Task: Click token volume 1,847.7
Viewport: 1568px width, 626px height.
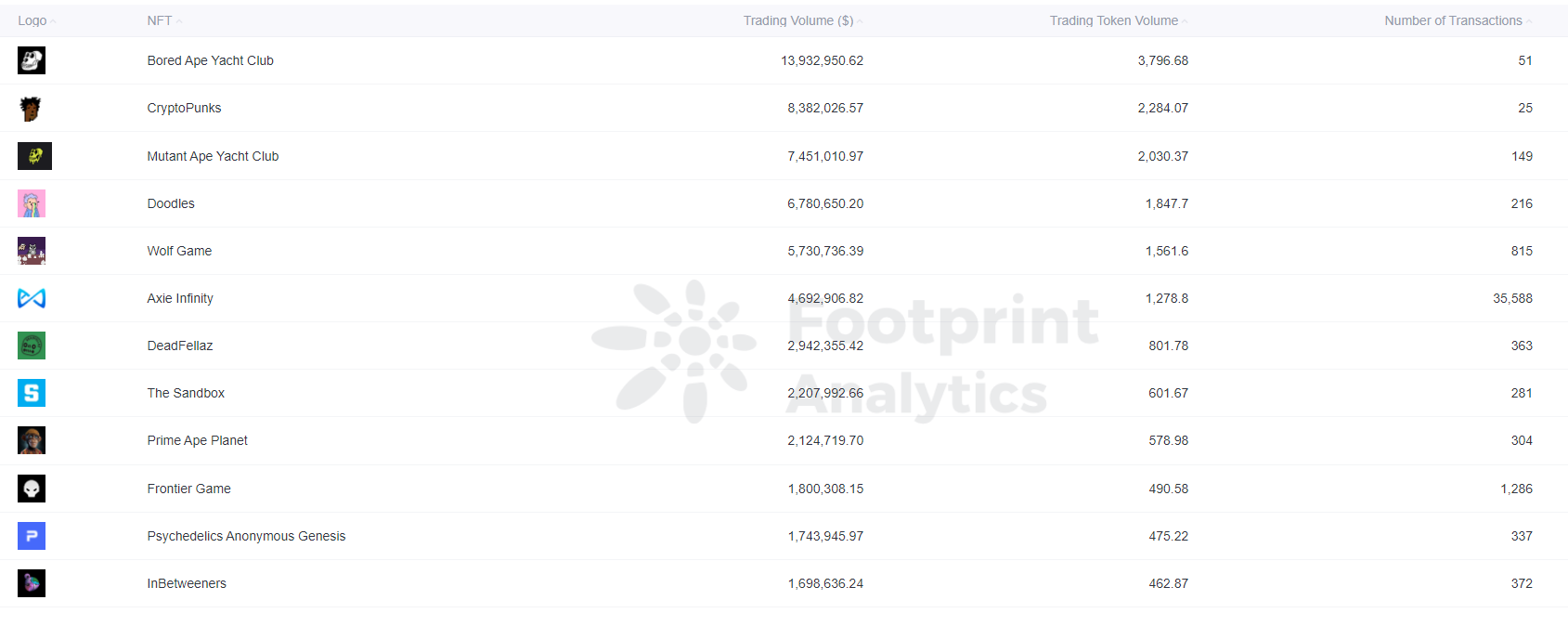Action: pos(1167,203)
